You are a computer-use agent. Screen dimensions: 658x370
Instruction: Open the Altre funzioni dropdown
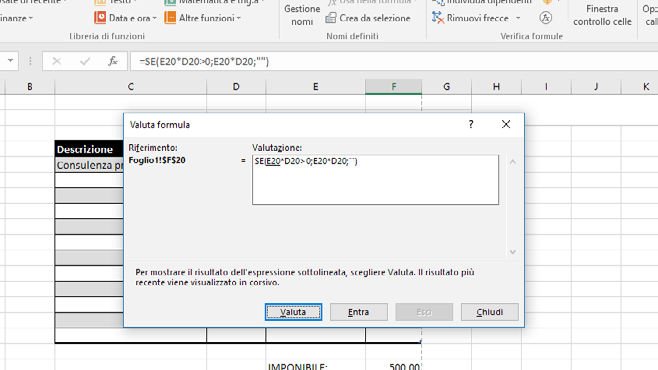click(203, 18)
